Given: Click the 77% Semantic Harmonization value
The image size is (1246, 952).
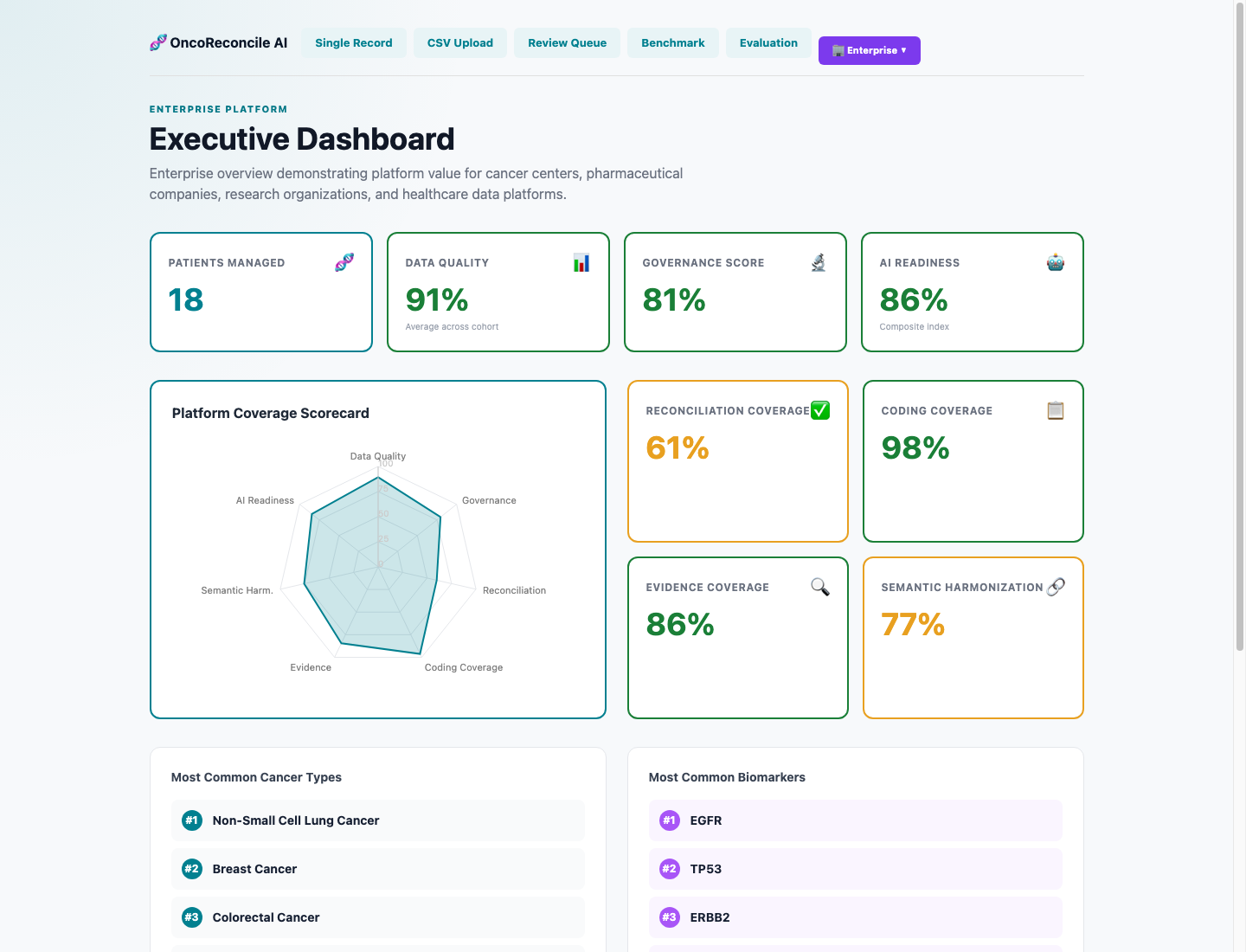Looking at the screenshot, I should point(913,624).
